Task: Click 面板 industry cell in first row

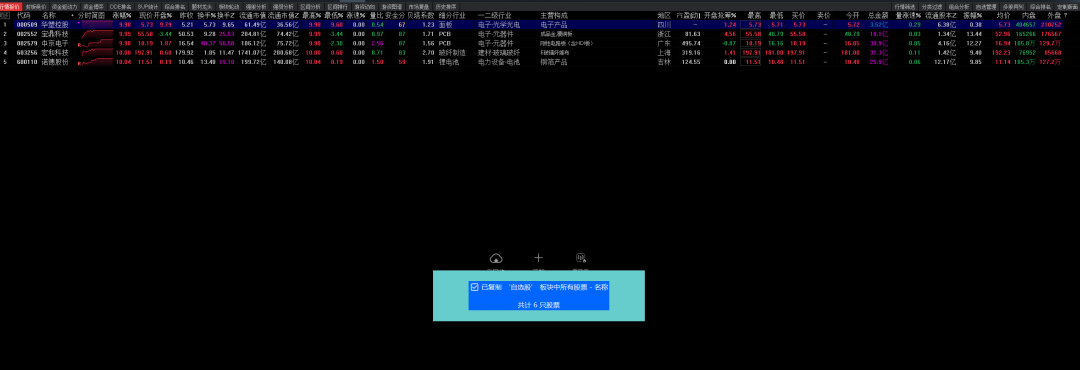Action: click(445, 24)
